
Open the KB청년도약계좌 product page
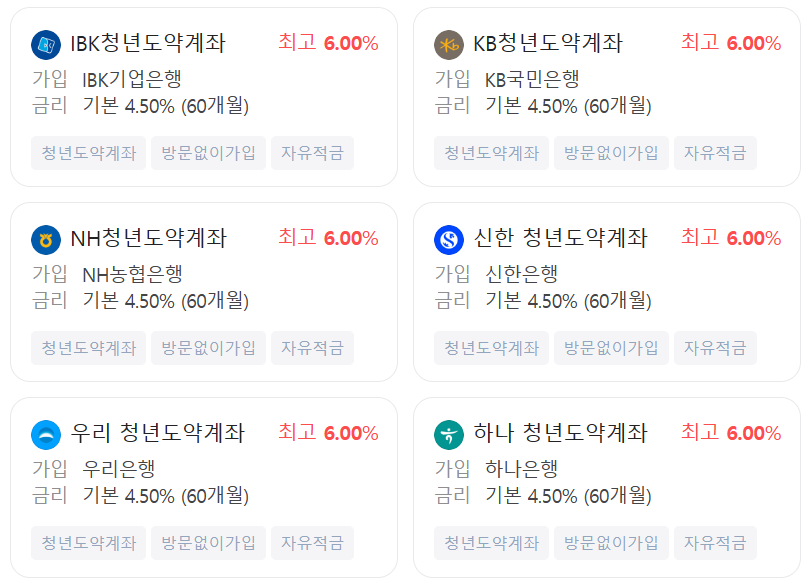(x=550, y=42)
